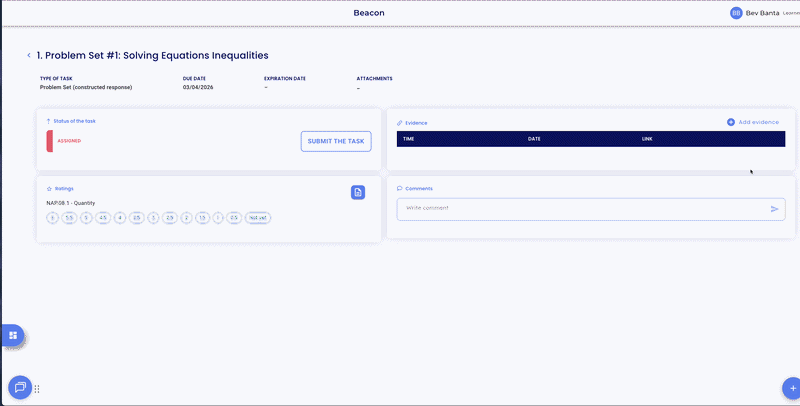Screen dimensions: 800x406
Task: Click the drag handle beside chat button
Action: click(x=37, y=389)
